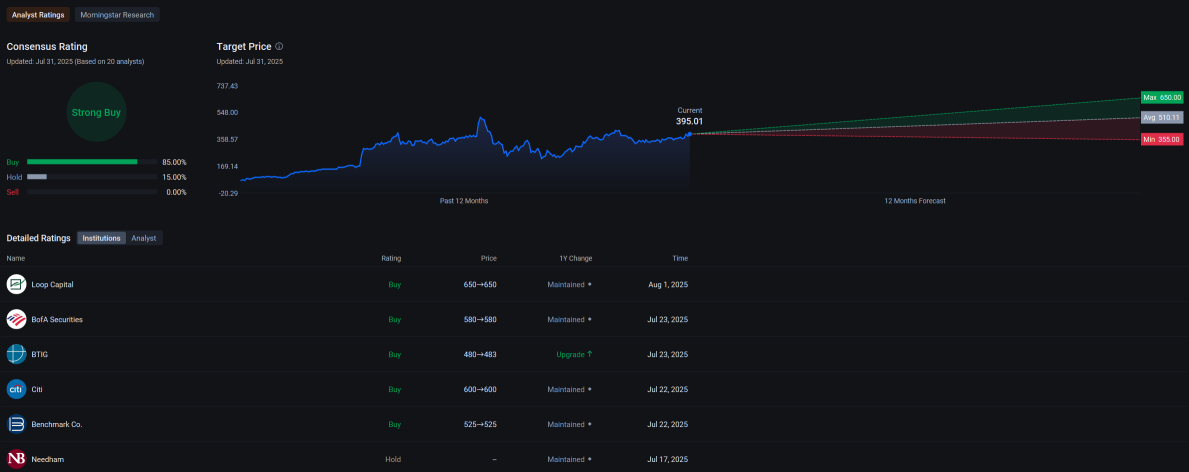Click the Time column header
This screenshot has height=472, width=1189.
click(680, 259)
